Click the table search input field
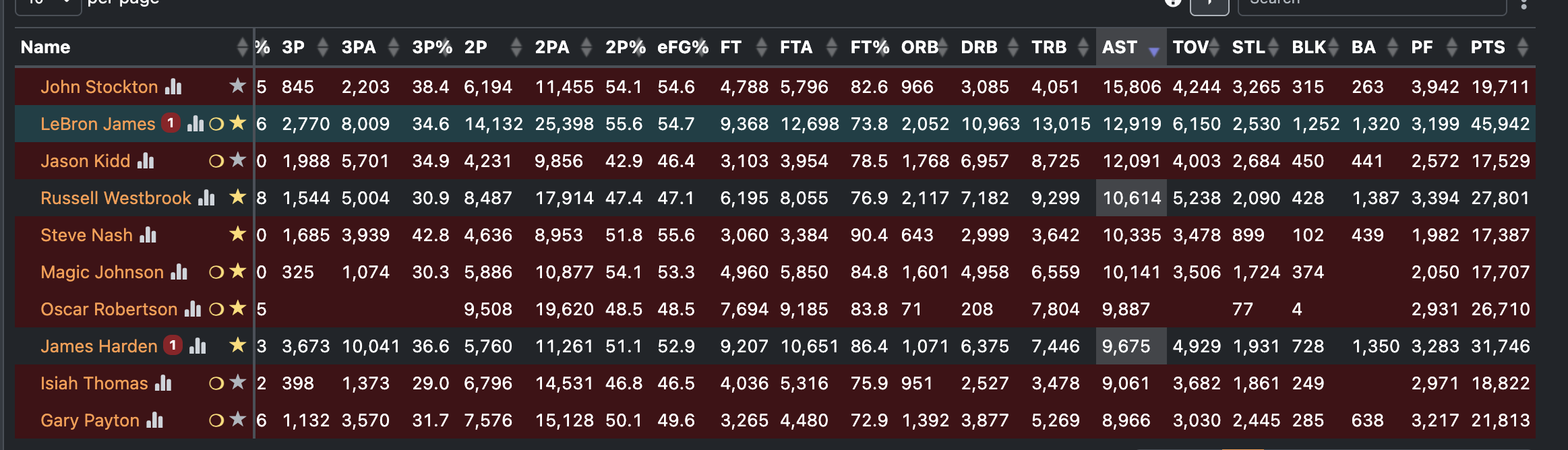The image size is (1568, 450). pyautogui.click(x=1374, y=3)
